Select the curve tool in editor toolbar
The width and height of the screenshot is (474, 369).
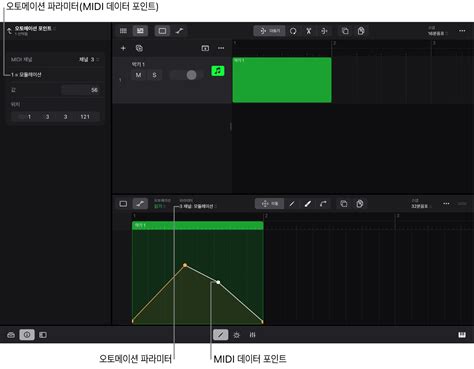(x=323, y=204)
